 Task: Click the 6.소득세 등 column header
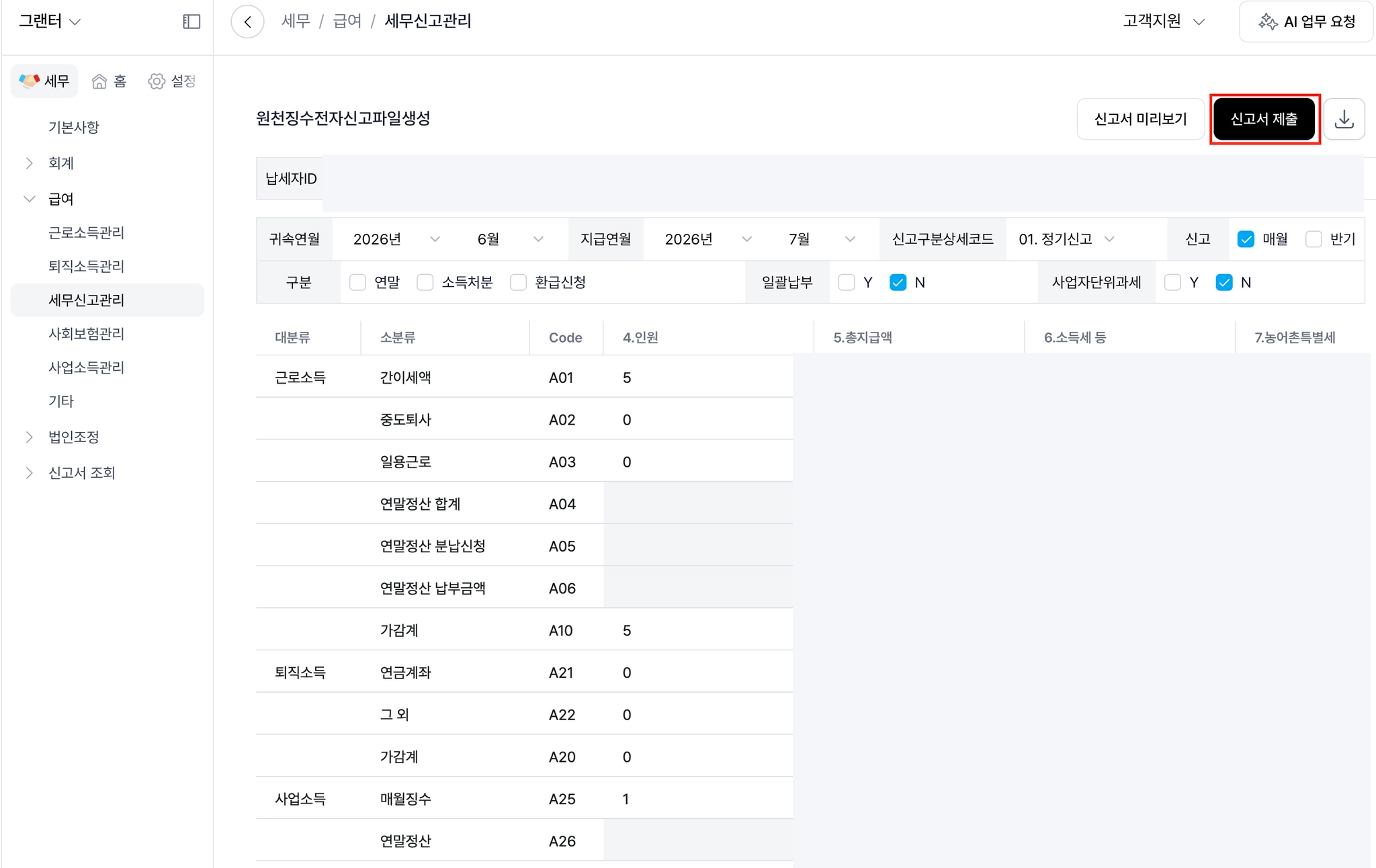tap(1074, 337)
